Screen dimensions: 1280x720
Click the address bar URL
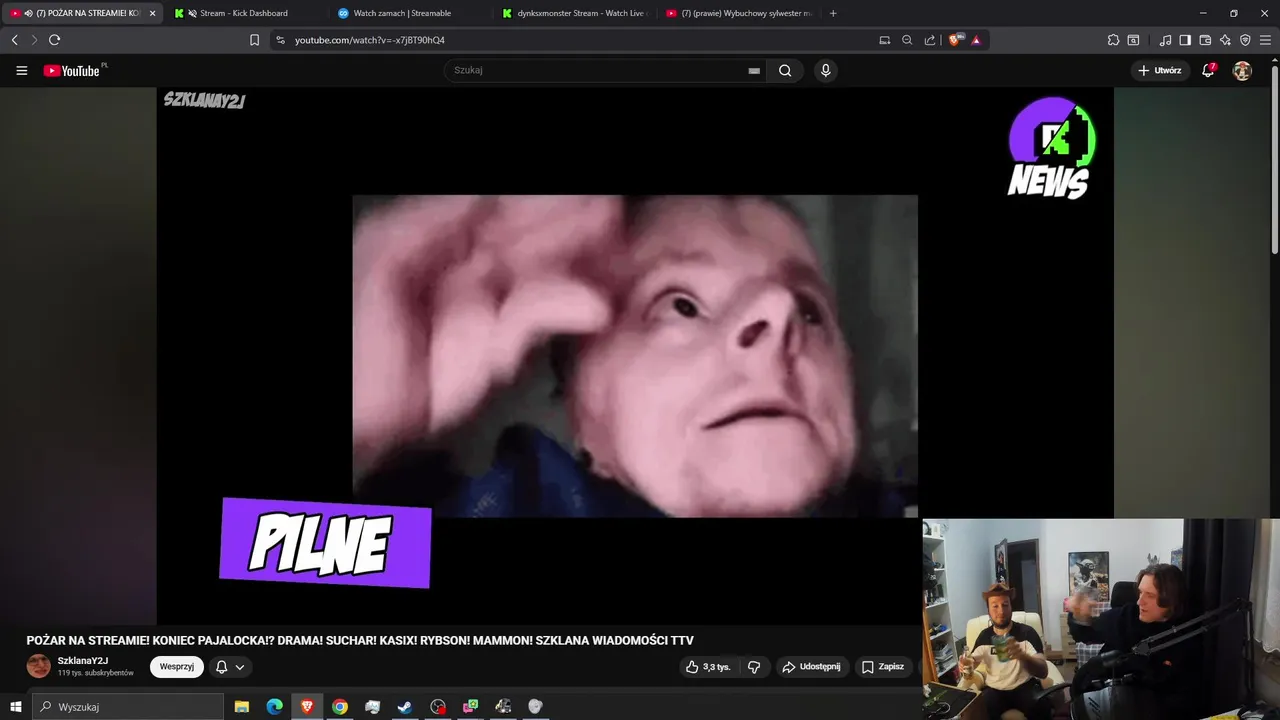click(370, 40)
